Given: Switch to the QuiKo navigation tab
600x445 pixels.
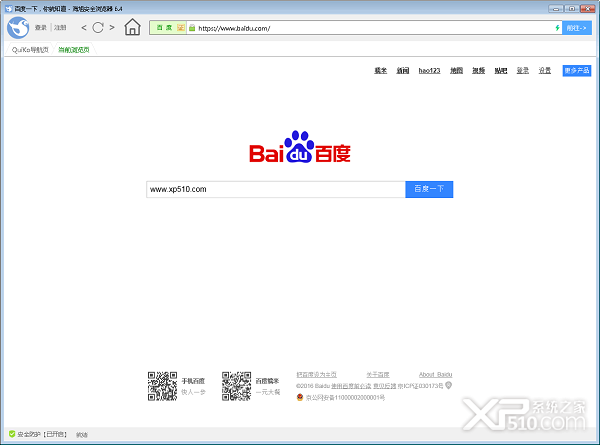Looking at the screenshot, I should 30,50.
